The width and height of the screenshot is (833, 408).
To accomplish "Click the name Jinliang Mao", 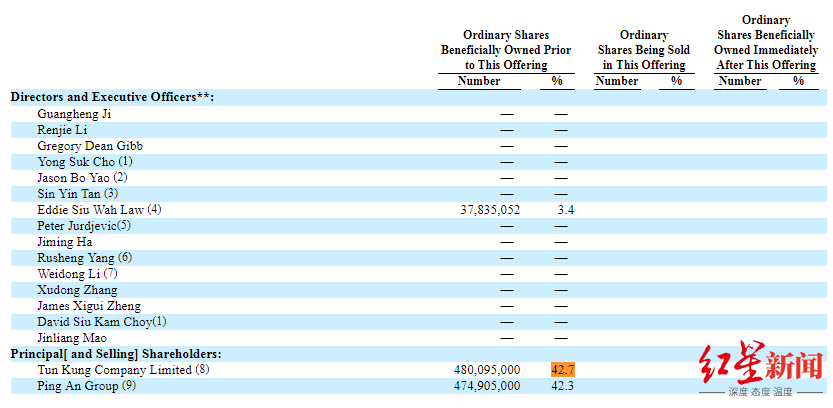I will point(72,337).
